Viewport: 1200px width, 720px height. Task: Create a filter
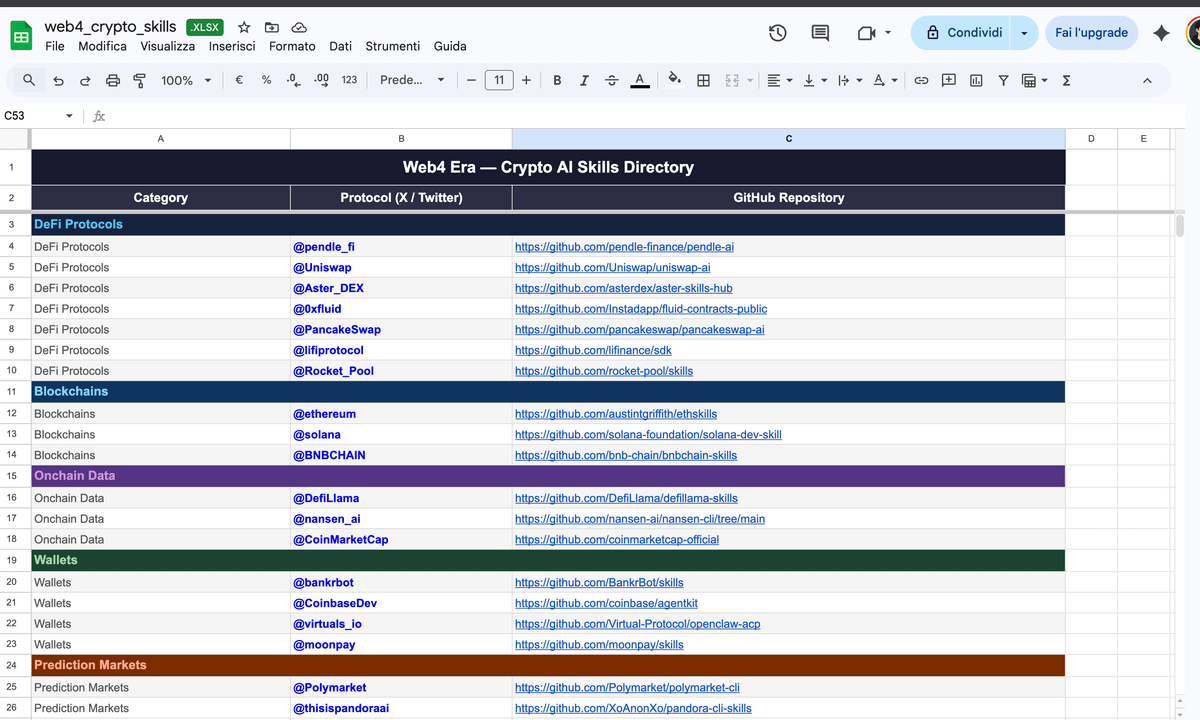point(1003,80)
